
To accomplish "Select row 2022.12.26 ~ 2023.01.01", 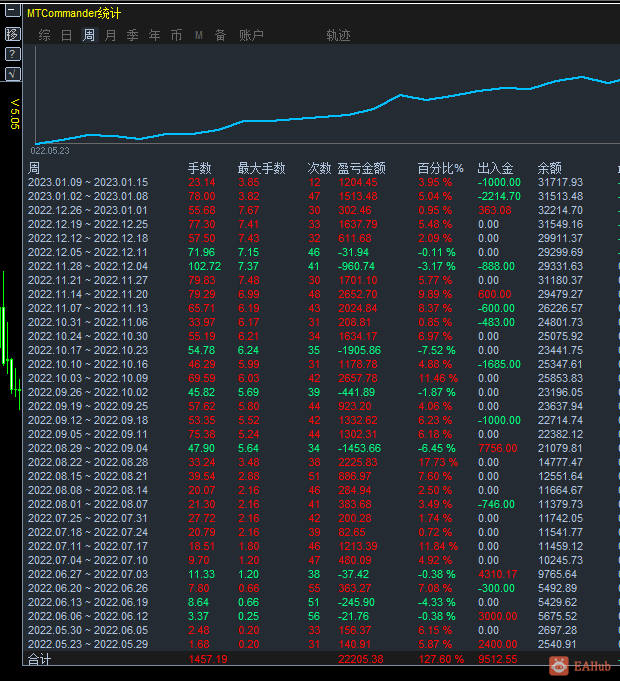I will (320, 210).
